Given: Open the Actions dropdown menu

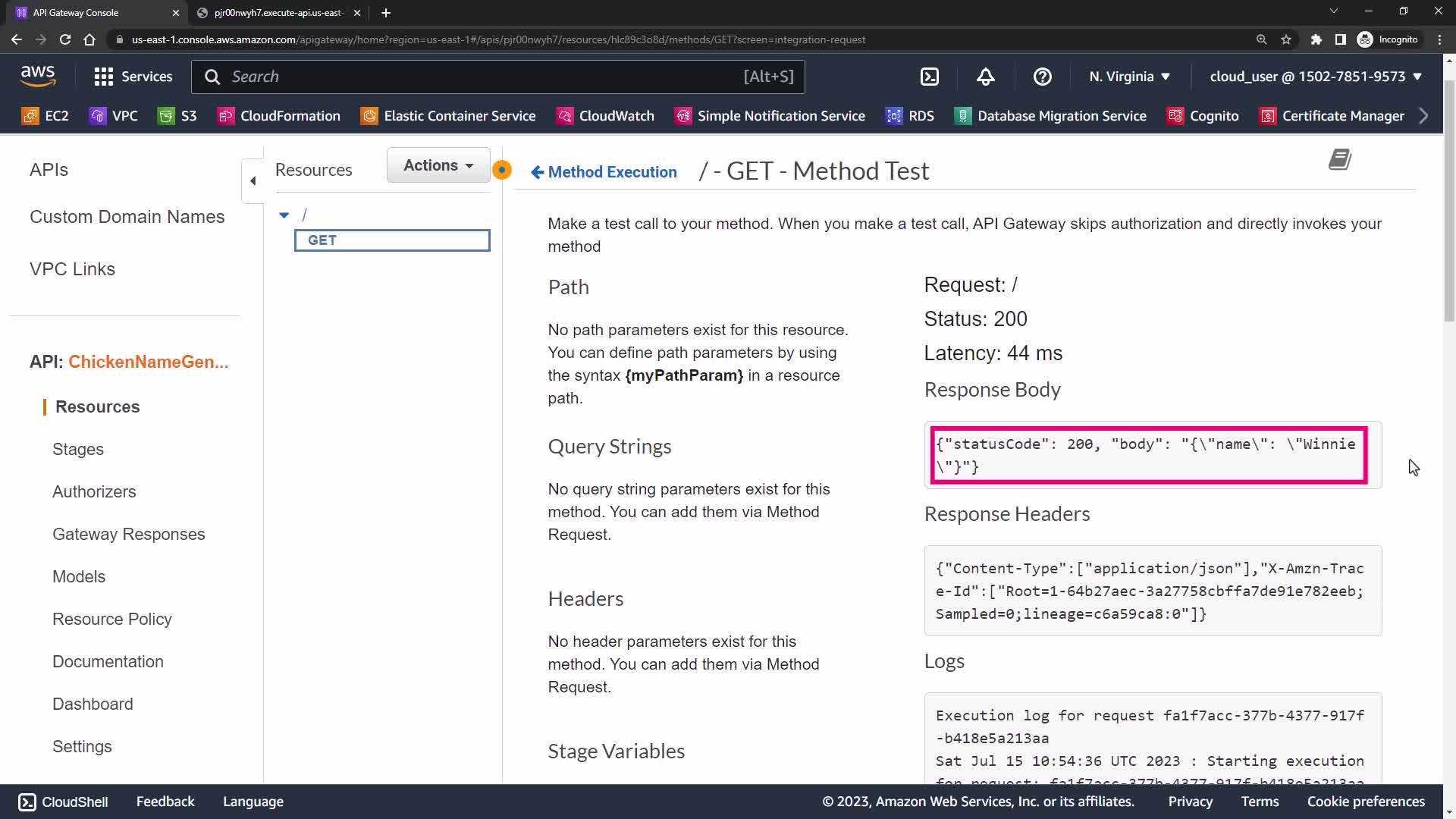Looking at the screenshot, I should tap(438, 165).
